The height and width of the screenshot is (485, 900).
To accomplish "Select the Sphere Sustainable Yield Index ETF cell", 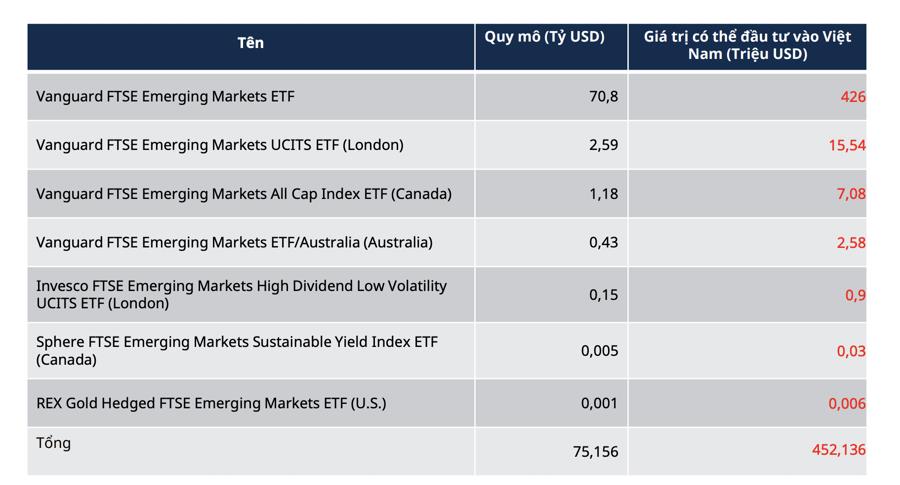I will (x=237, y=350).
